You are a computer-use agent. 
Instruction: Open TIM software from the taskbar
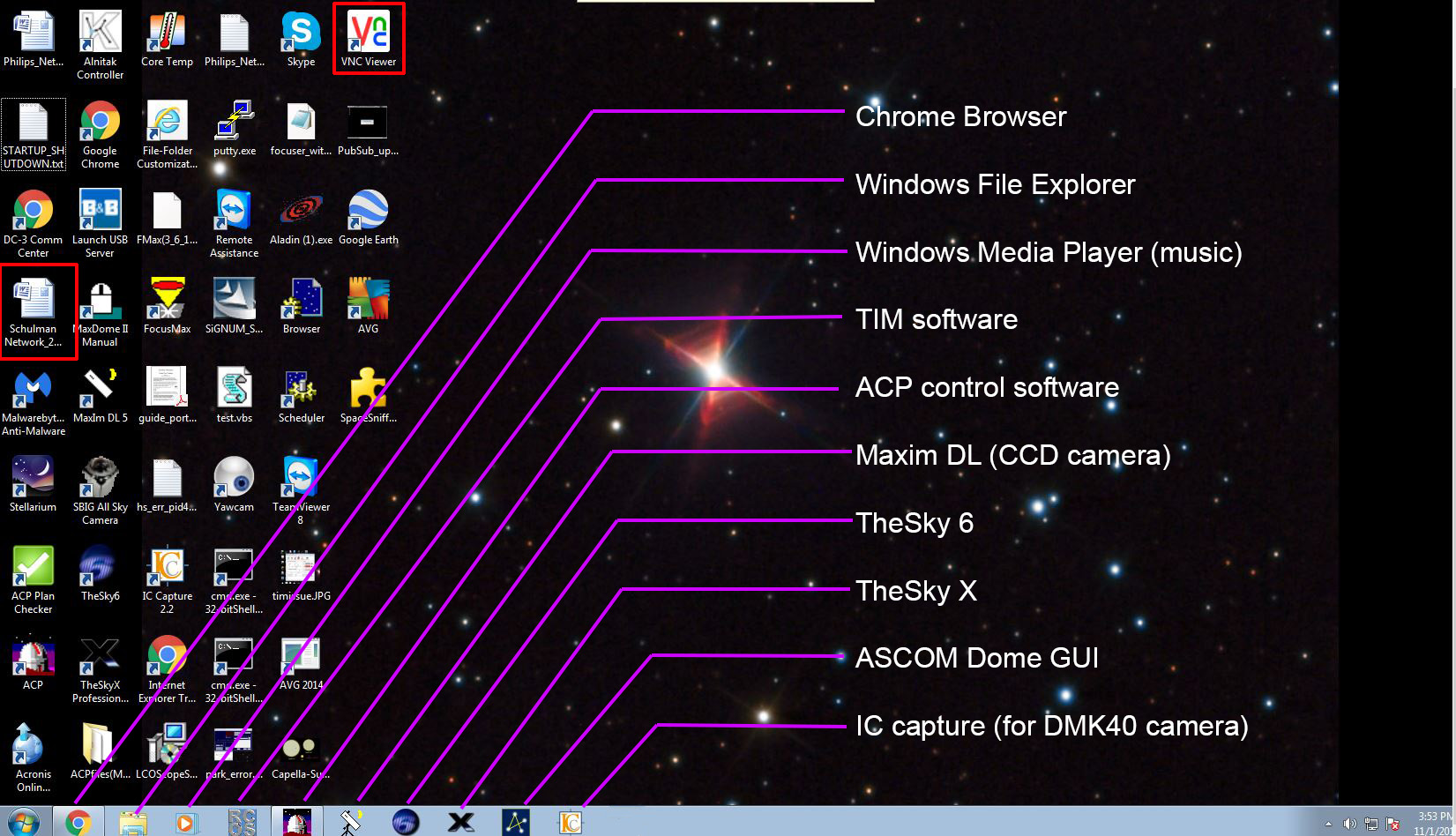[242, 823]
